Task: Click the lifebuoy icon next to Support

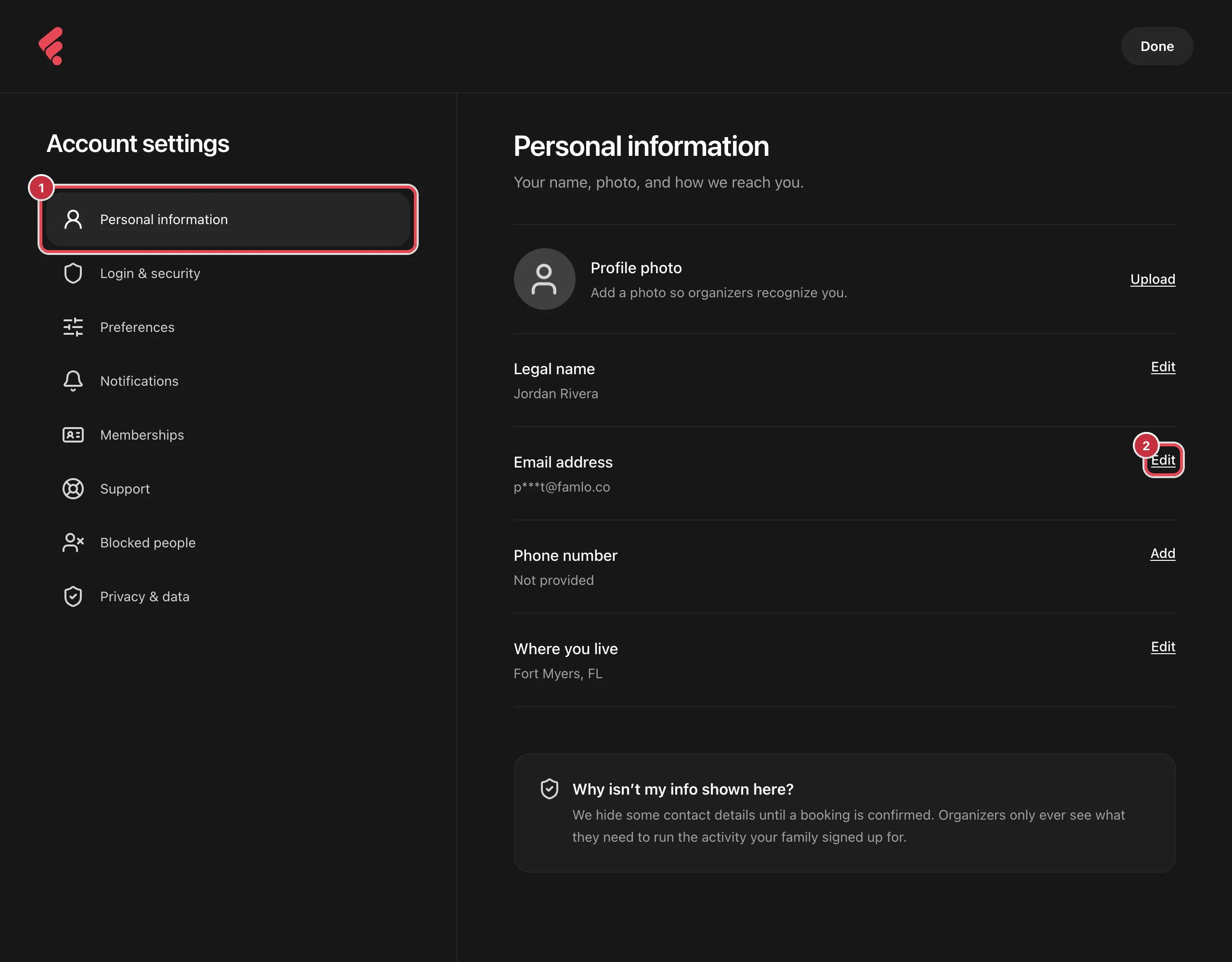Action: tap(73, 489)
